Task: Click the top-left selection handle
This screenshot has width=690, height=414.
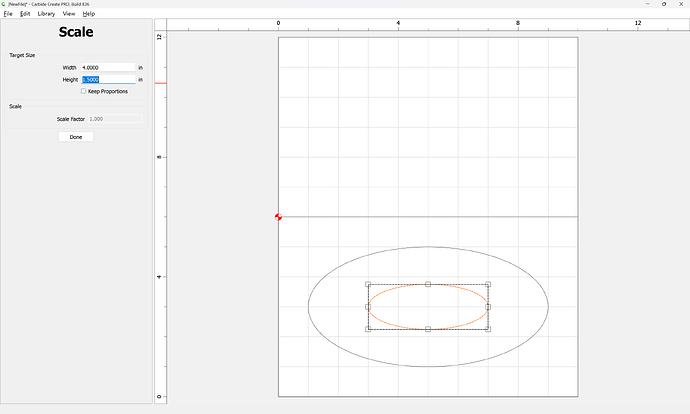Action: pyautogui.click(x=368, y=284)
